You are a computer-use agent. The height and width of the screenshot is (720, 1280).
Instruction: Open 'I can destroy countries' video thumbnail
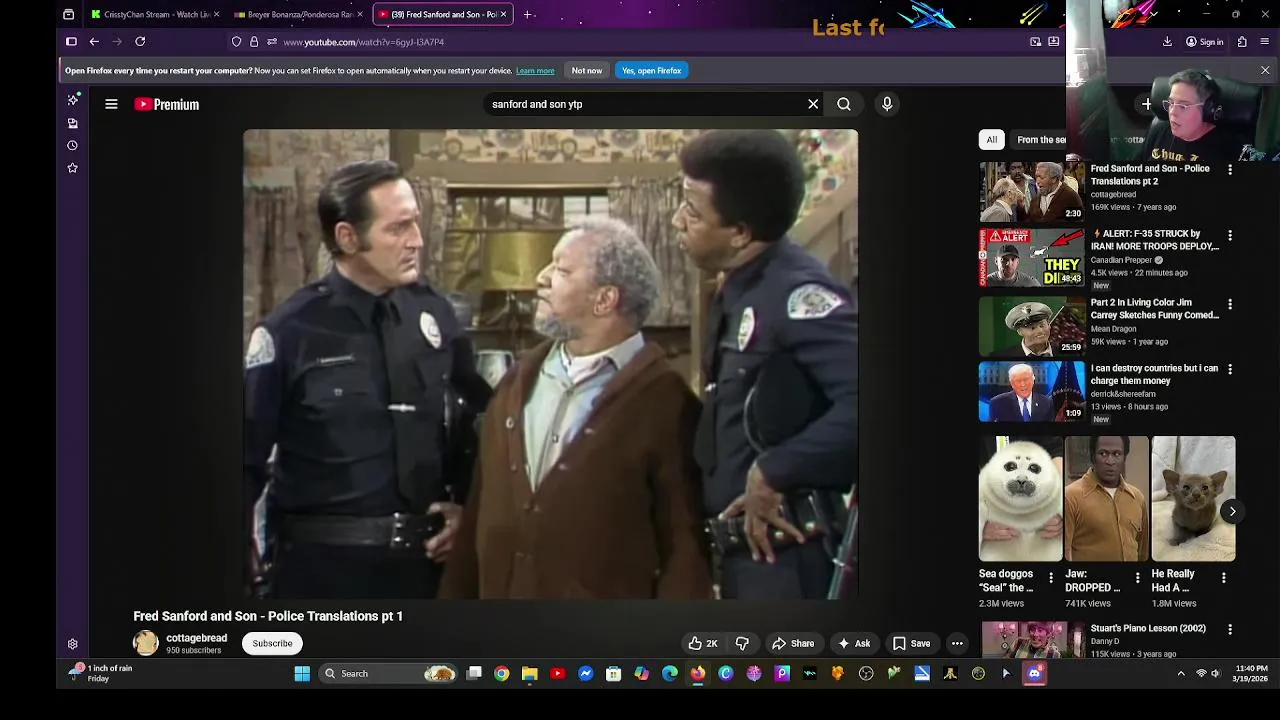pos(1031,392)
